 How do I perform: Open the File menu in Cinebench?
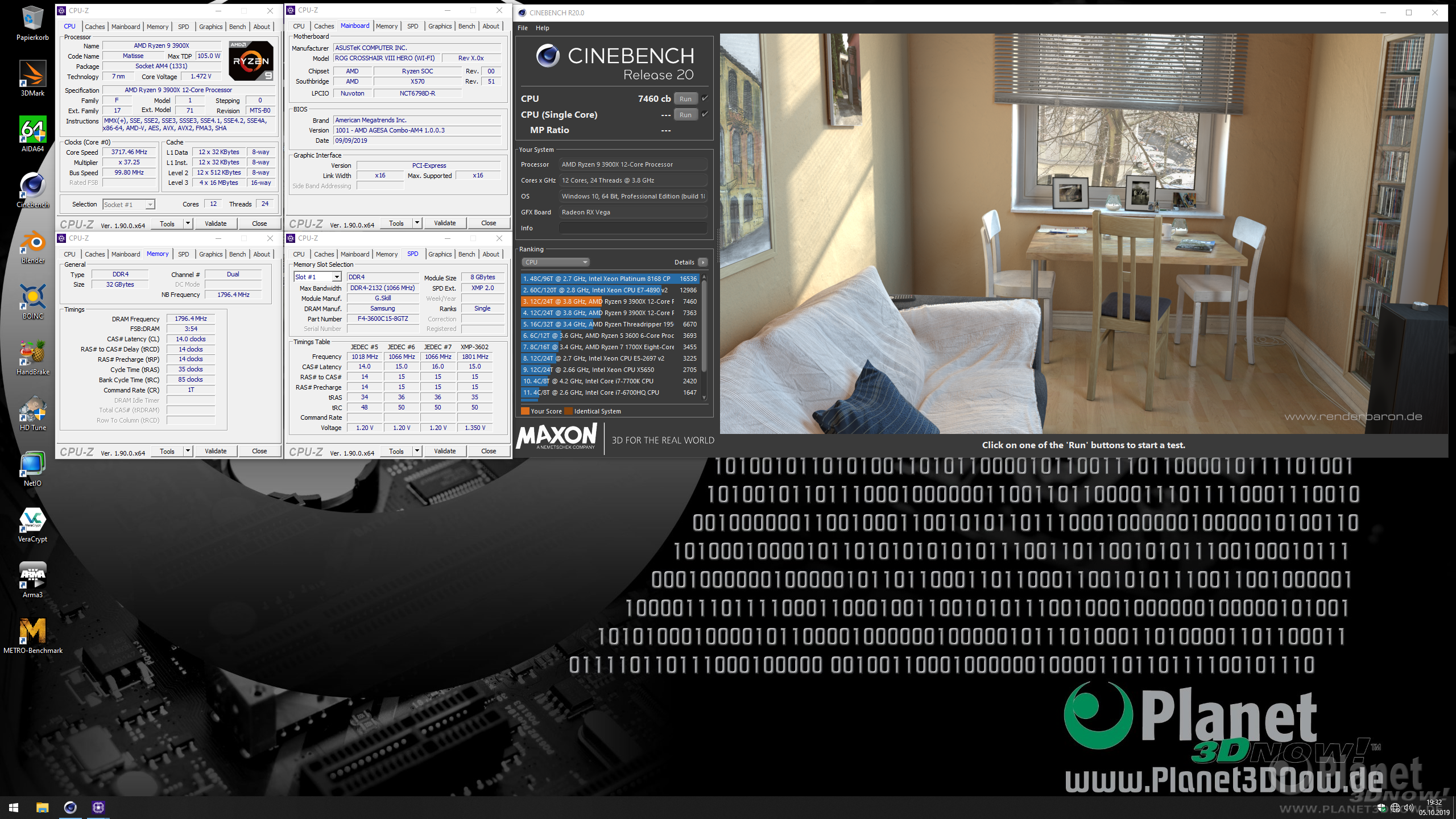[523, 28]
